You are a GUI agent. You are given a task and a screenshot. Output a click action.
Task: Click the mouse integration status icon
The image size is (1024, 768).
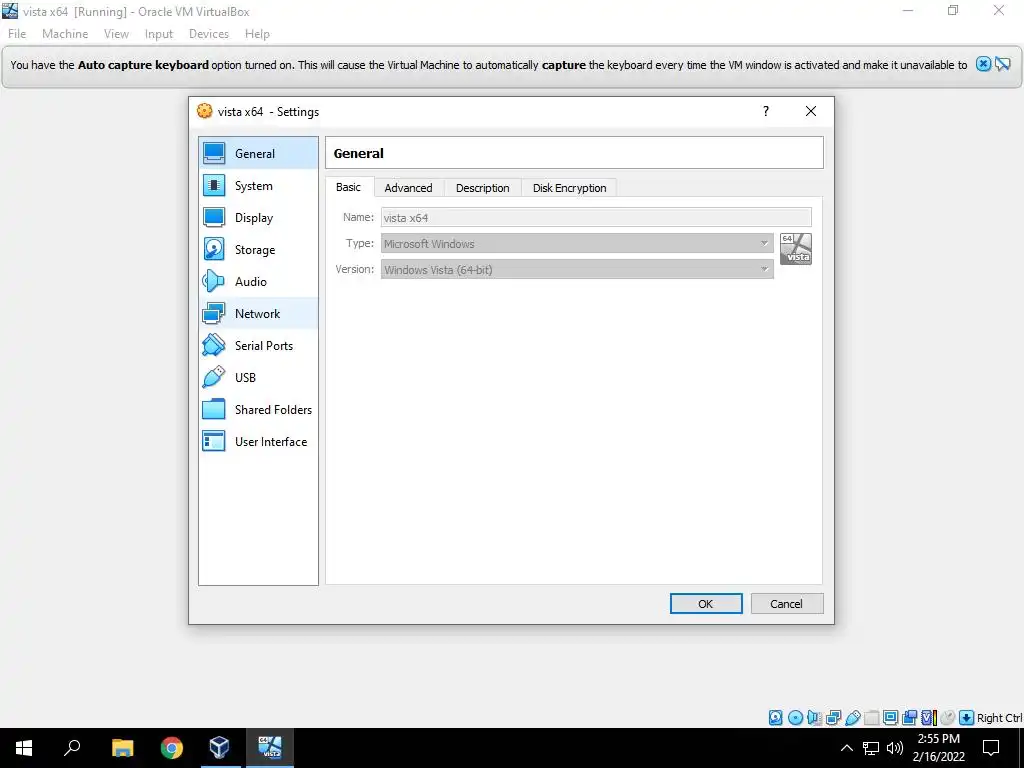point(948,718)
